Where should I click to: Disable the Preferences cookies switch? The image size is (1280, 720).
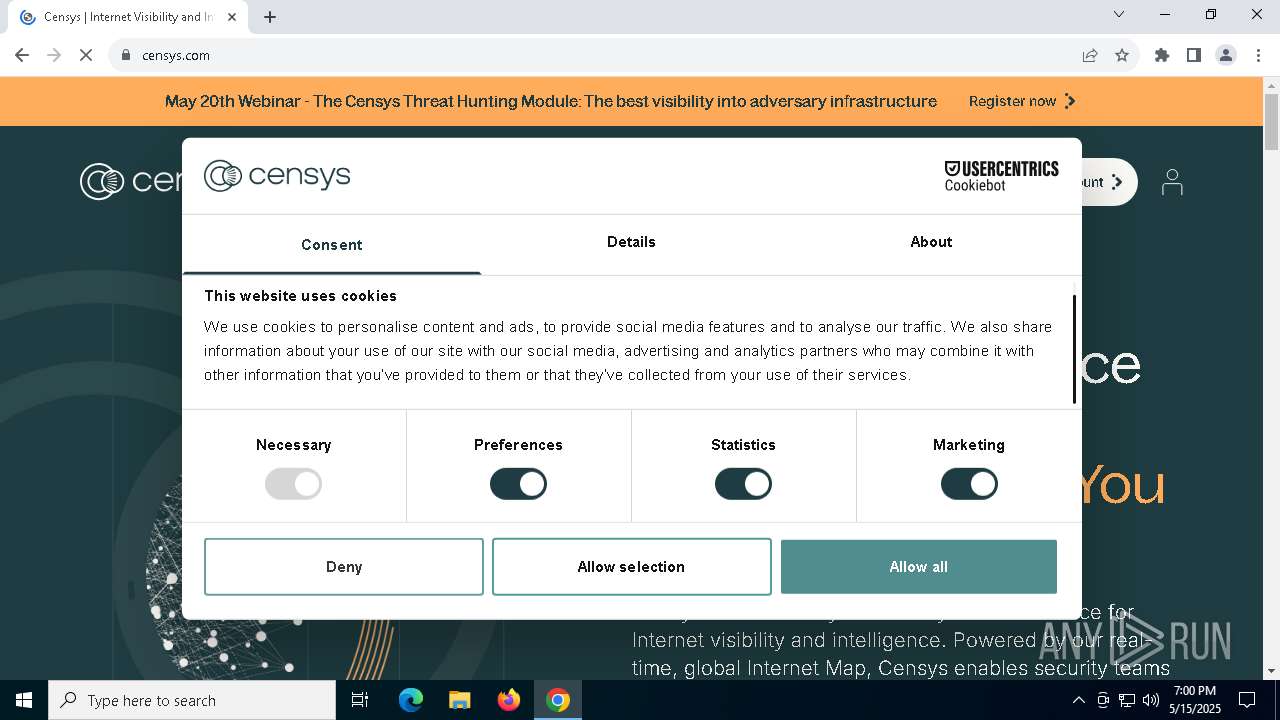point(518,484)
